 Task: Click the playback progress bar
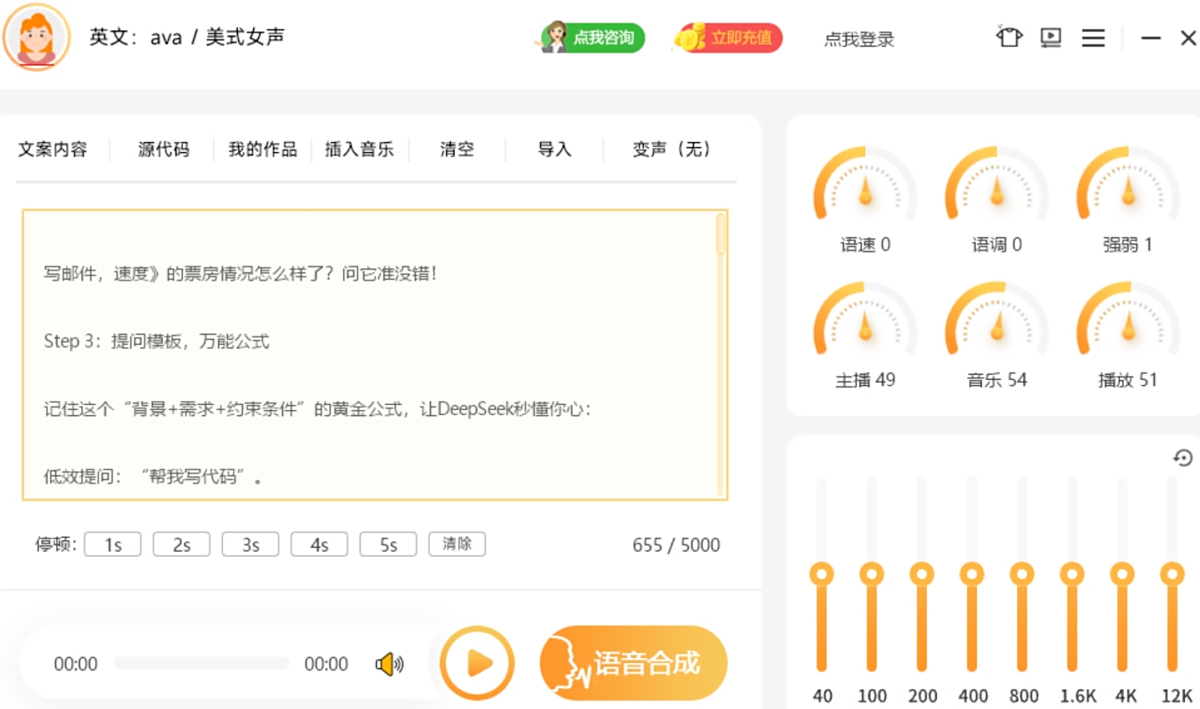[201, 664]
